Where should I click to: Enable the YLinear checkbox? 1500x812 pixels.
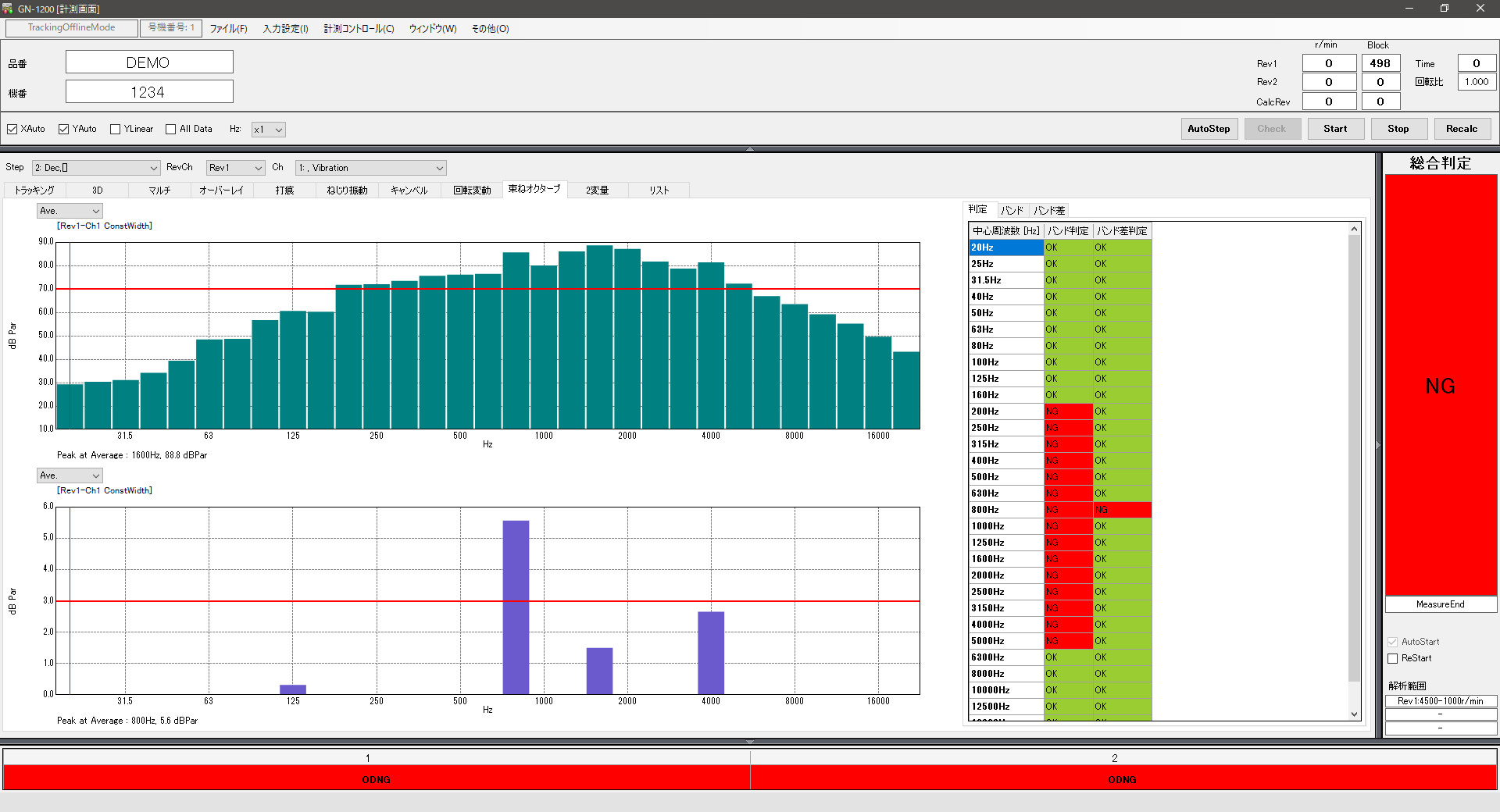click(x=116, y=130)
